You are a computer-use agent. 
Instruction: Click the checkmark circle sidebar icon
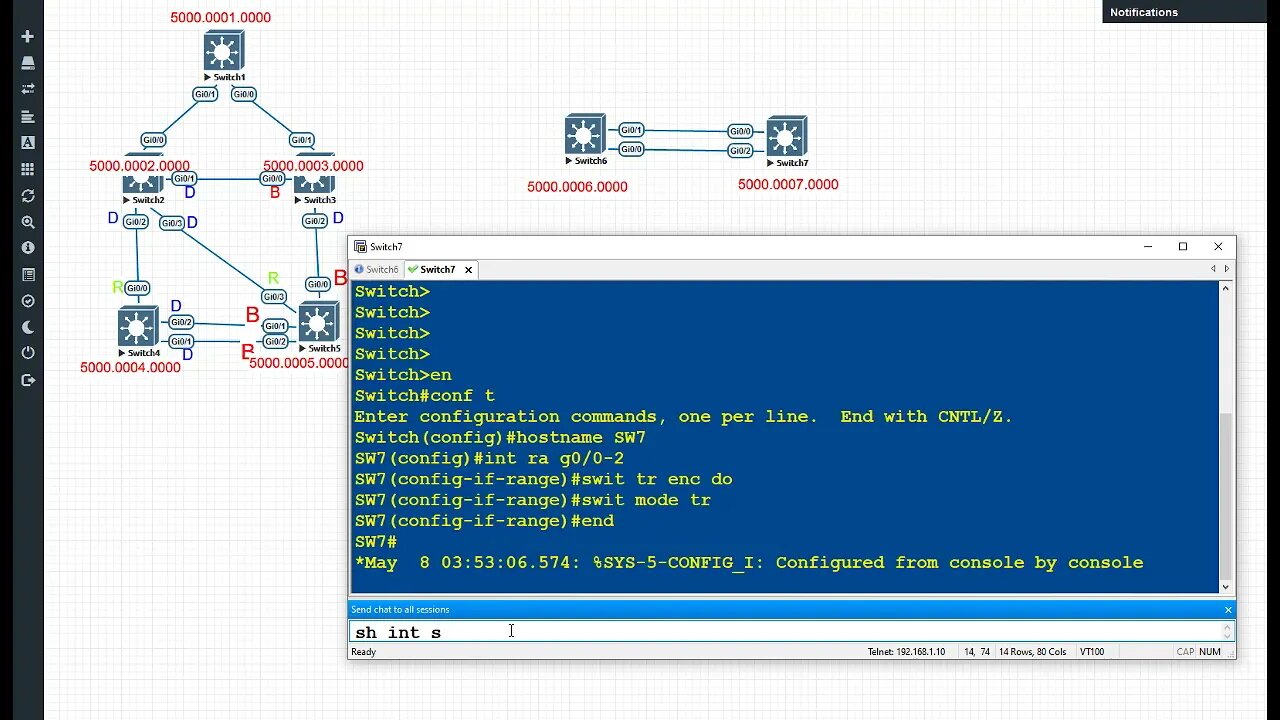pos(28,301)
